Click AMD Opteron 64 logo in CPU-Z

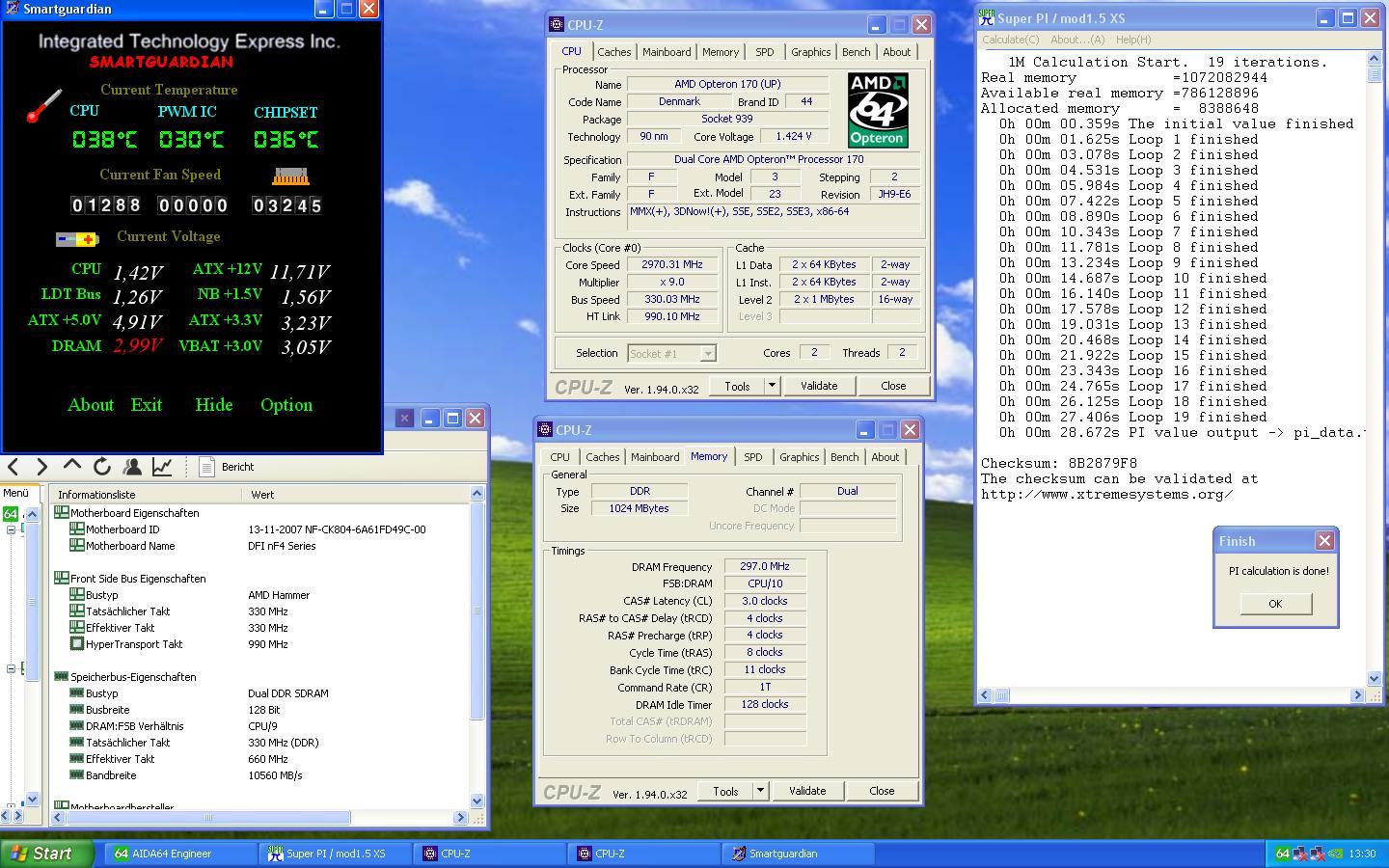click(x=878, y=109)
